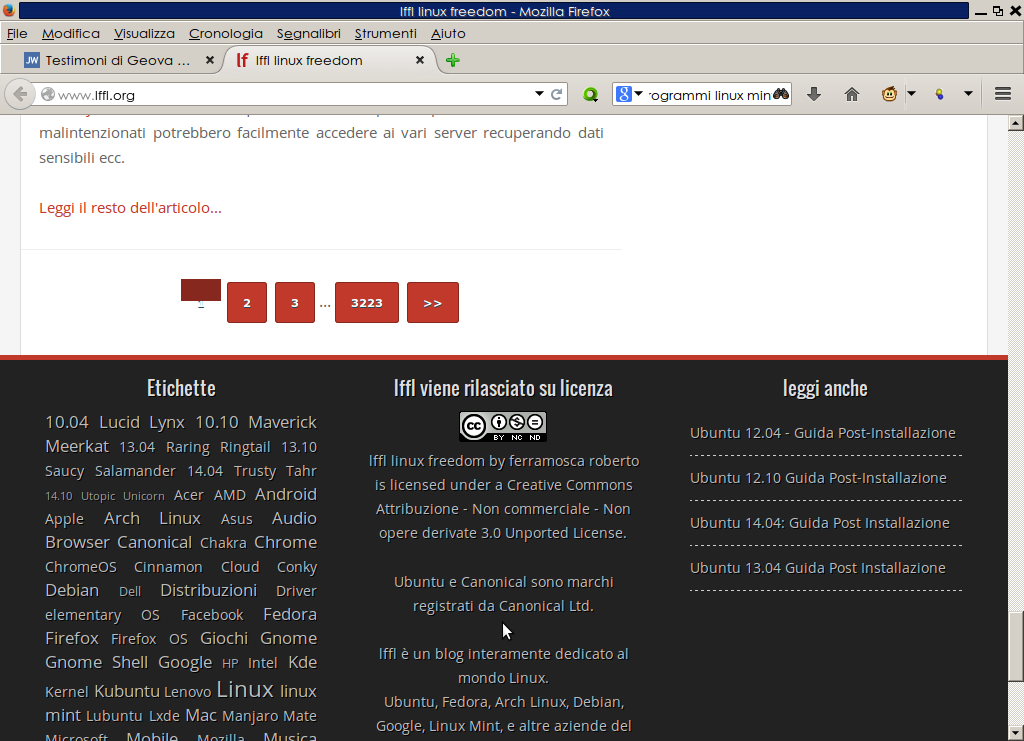
Task: Open the File menu
Action: coord(17,33)
